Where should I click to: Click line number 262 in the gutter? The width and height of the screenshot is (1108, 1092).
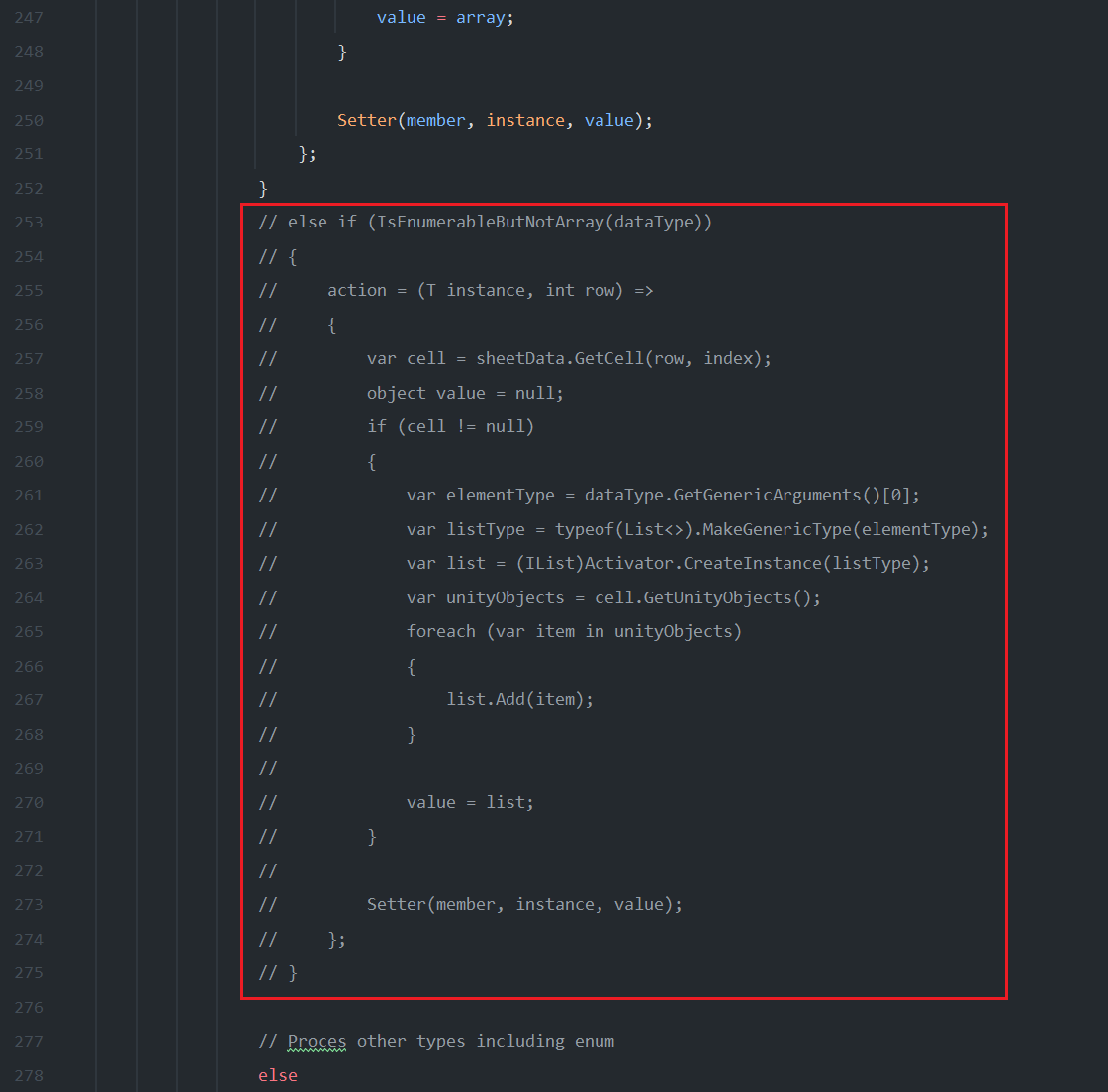pyautogui.click(x=29, y=530)
